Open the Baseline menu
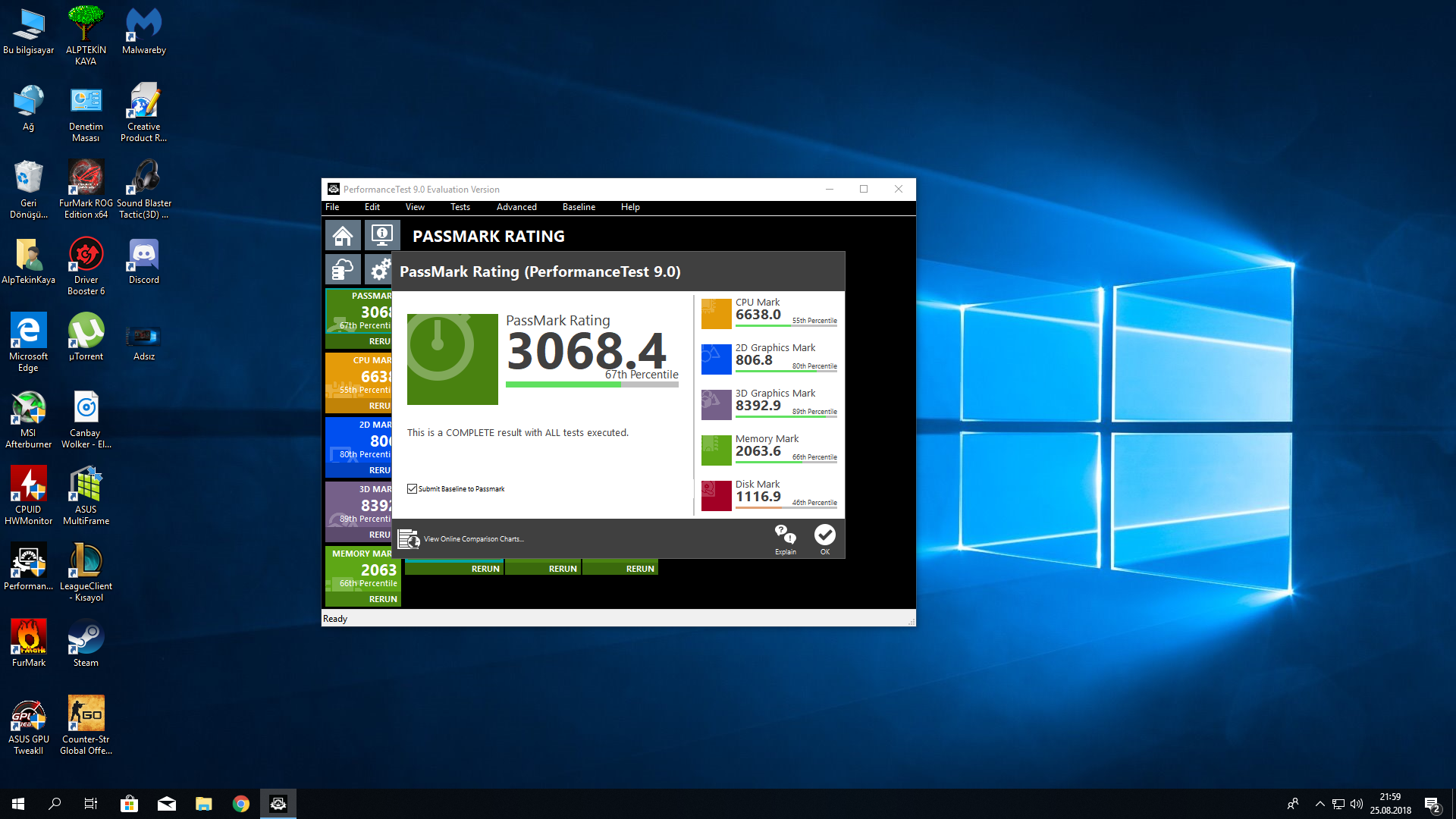The width and height of the screenshot is (1456, 819). (579, 207)
